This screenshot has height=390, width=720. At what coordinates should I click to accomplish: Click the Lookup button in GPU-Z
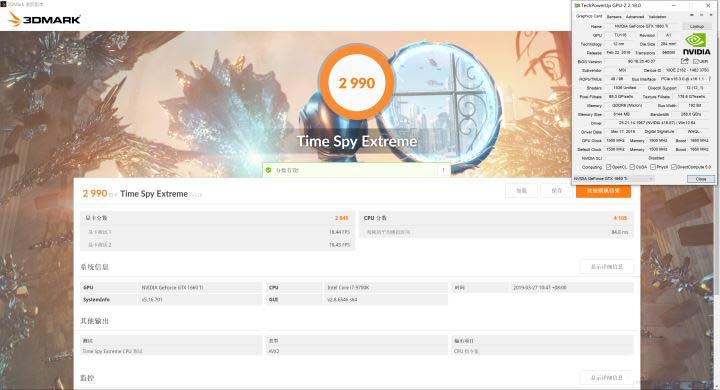[x=697, y=27]
